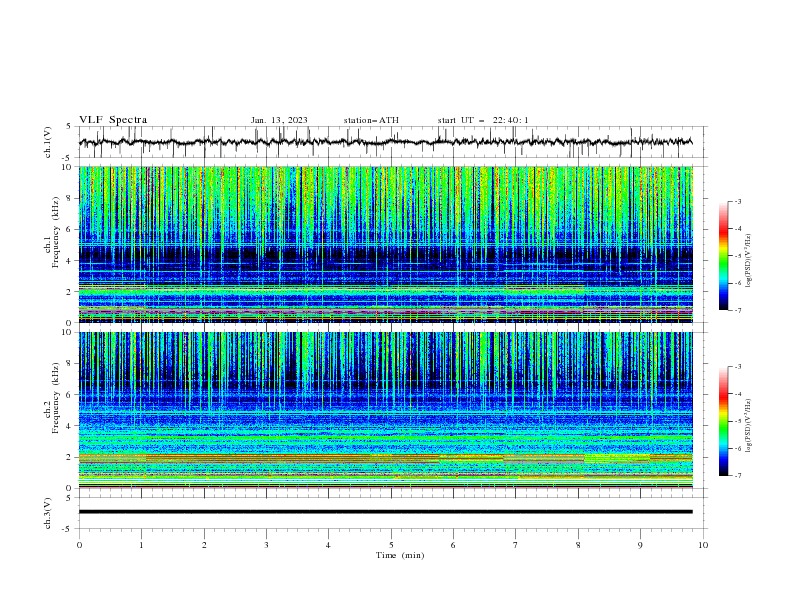Viewport: 792px width, 612px height.
Task: Select the date text "Jan. 13, 2023"
Action: [279, 120]
